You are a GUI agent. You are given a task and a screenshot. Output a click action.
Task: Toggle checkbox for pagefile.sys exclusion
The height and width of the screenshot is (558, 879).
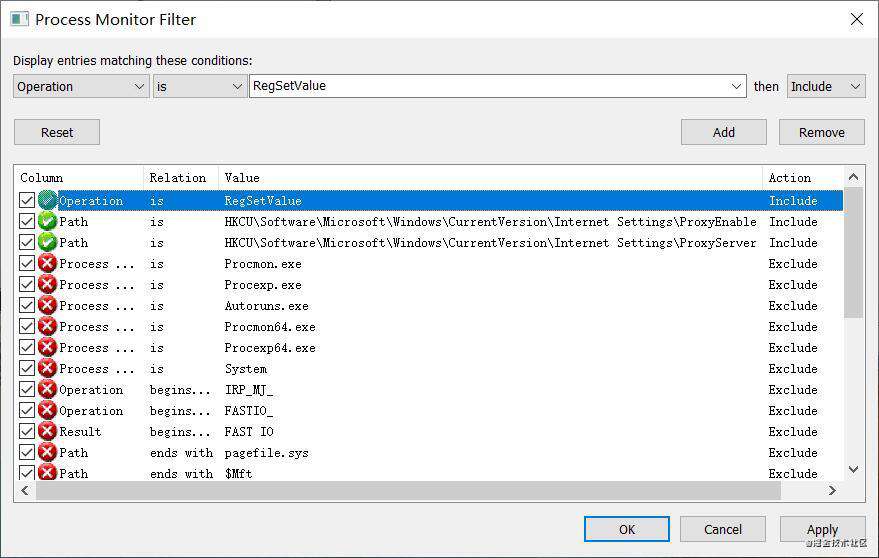click(x=27, y=453)
